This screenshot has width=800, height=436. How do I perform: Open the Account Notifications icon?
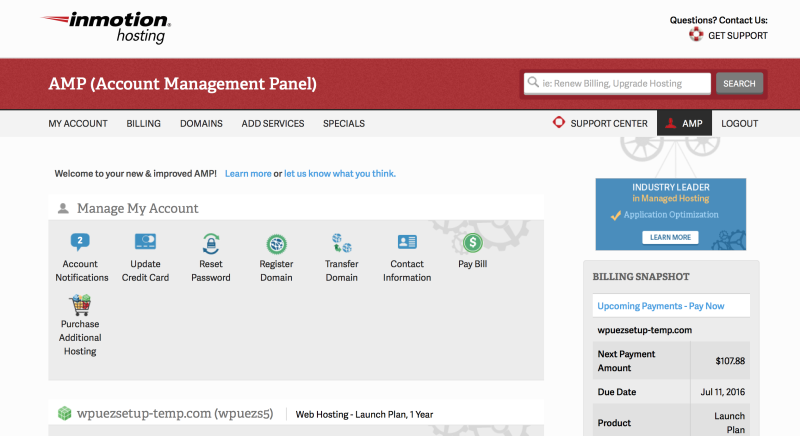click(80, 242)
